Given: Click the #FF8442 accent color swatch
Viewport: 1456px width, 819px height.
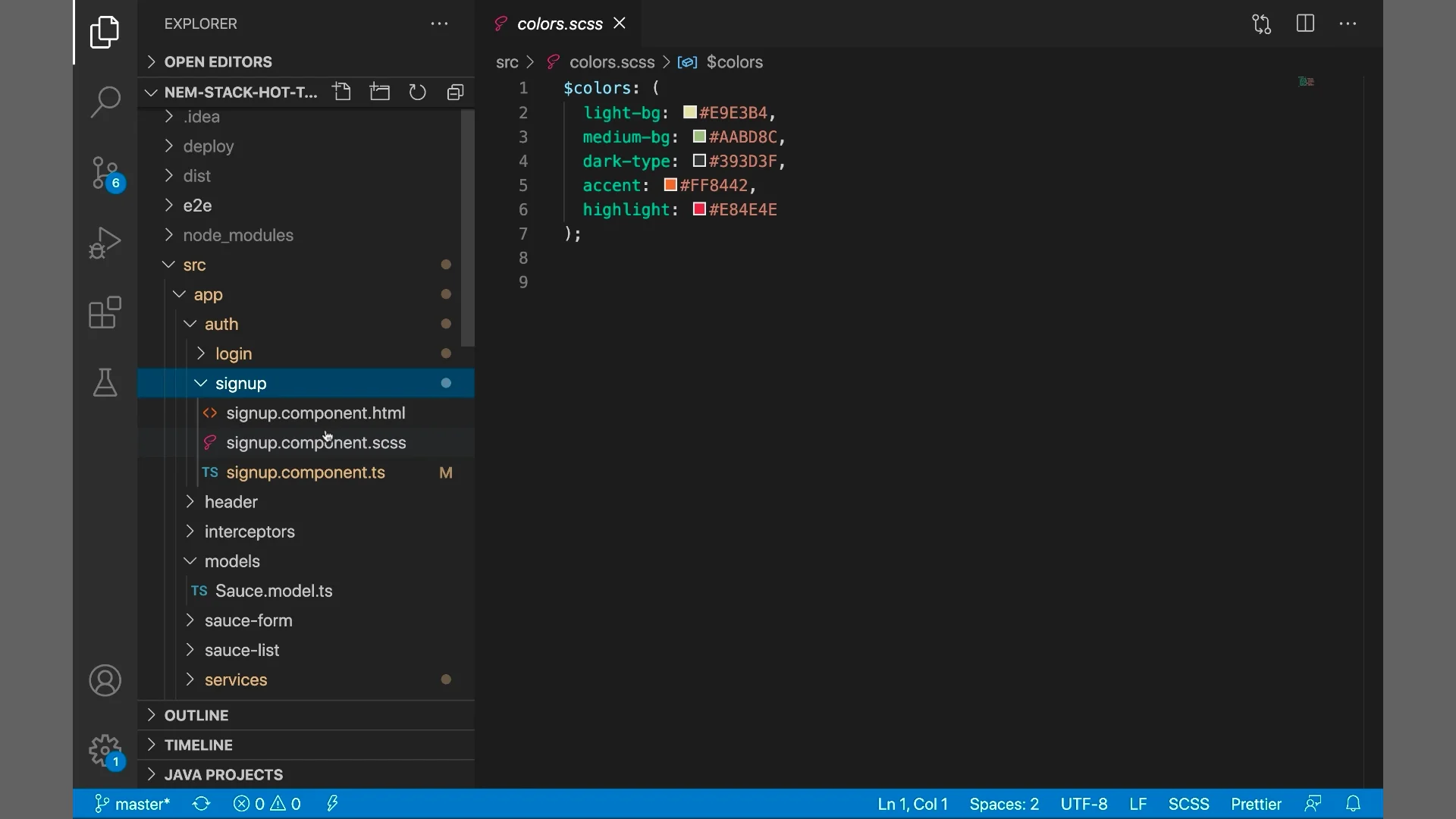Looking at the screenshot, I should point(670,185).
